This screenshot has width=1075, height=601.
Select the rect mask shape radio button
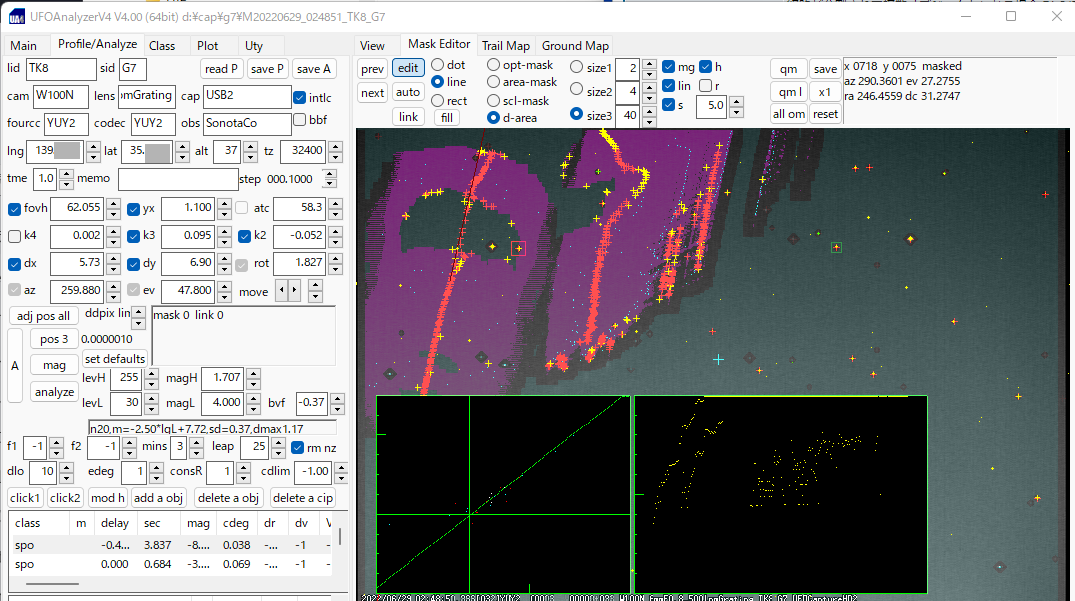coord(438,101)
